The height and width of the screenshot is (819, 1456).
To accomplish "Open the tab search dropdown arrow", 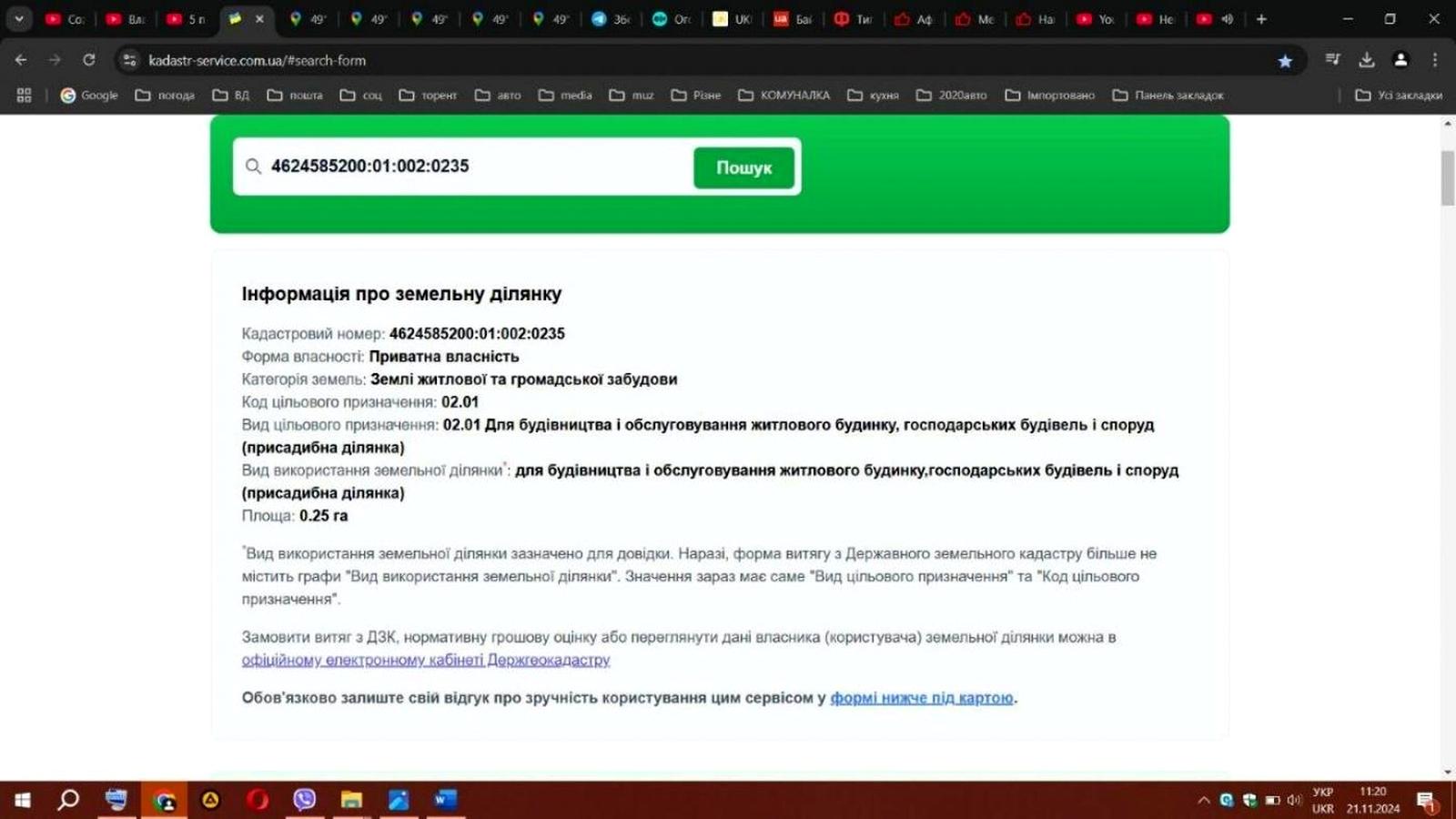I will (19, 19).
